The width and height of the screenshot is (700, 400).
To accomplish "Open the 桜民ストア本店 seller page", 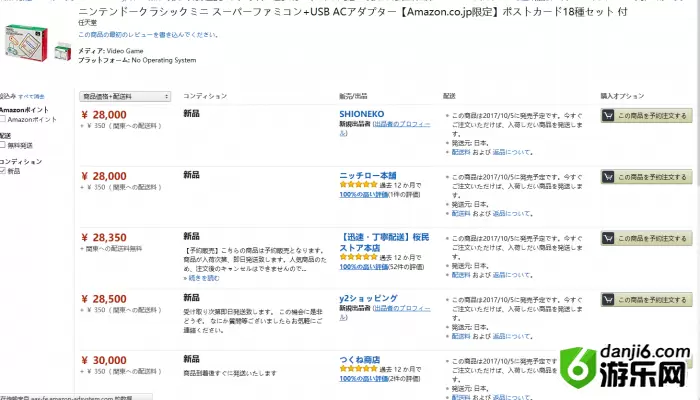I will pyautogui.click(x=384, y=242).
